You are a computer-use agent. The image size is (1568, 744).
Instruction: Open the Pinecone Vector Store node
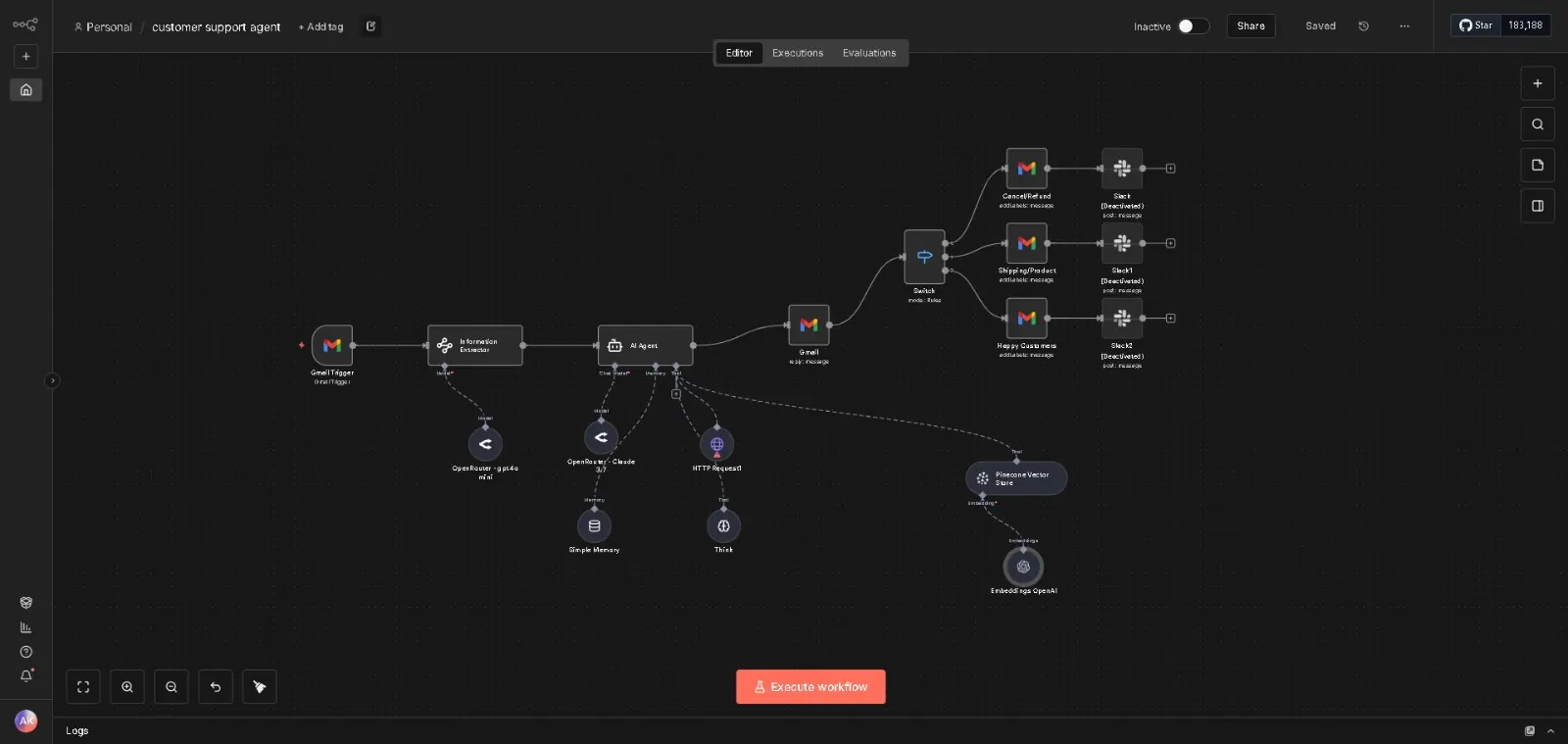coord(1016,478)
